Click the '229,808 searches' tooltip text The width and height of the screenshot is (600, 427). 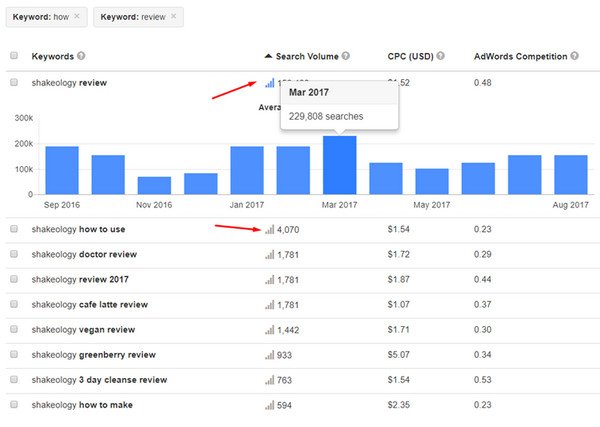pyautogui.click(x=326, y=116)
